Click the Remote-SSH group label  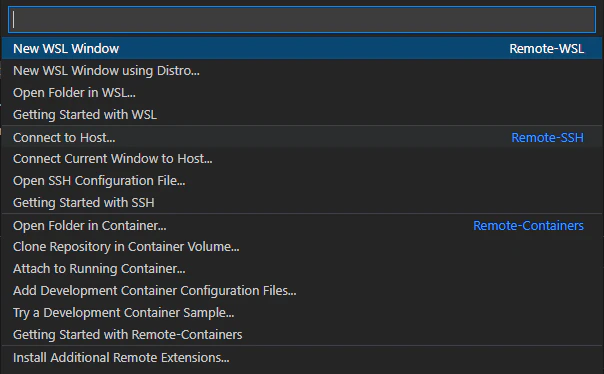(547, 138)
